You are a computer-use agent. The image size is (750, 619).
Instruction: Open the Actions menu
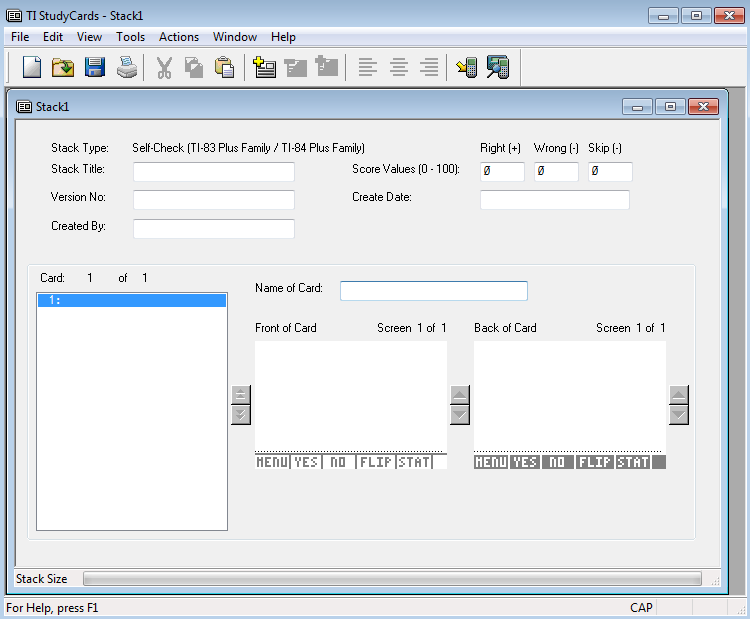[179, 37]
